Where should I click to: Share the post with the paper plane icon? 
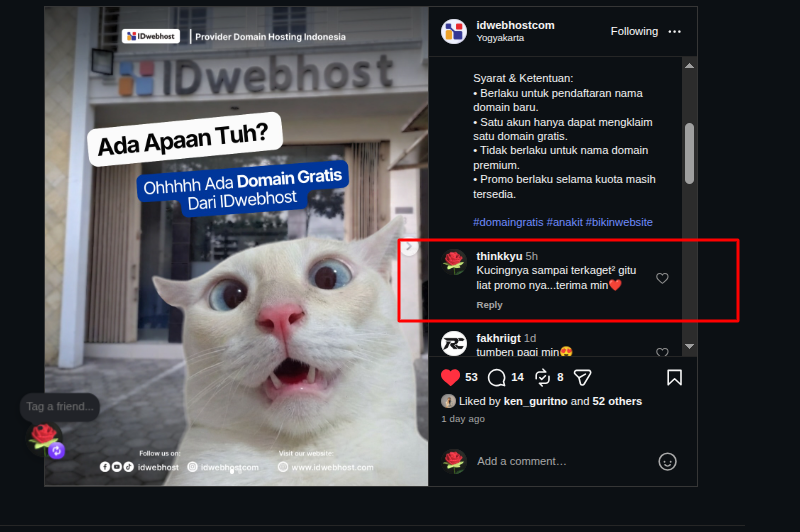click(582, 377)
